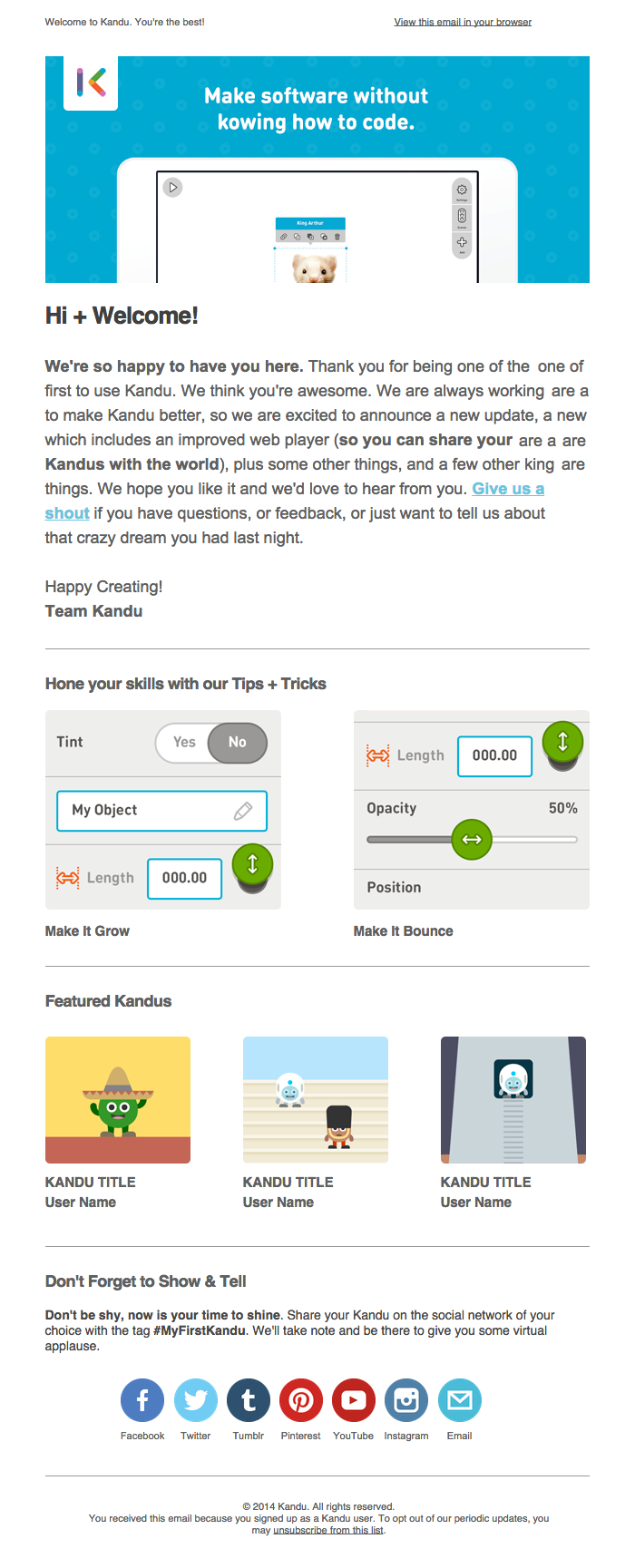
Task: Click the My Object name field
Action: (x=145, y=811)
